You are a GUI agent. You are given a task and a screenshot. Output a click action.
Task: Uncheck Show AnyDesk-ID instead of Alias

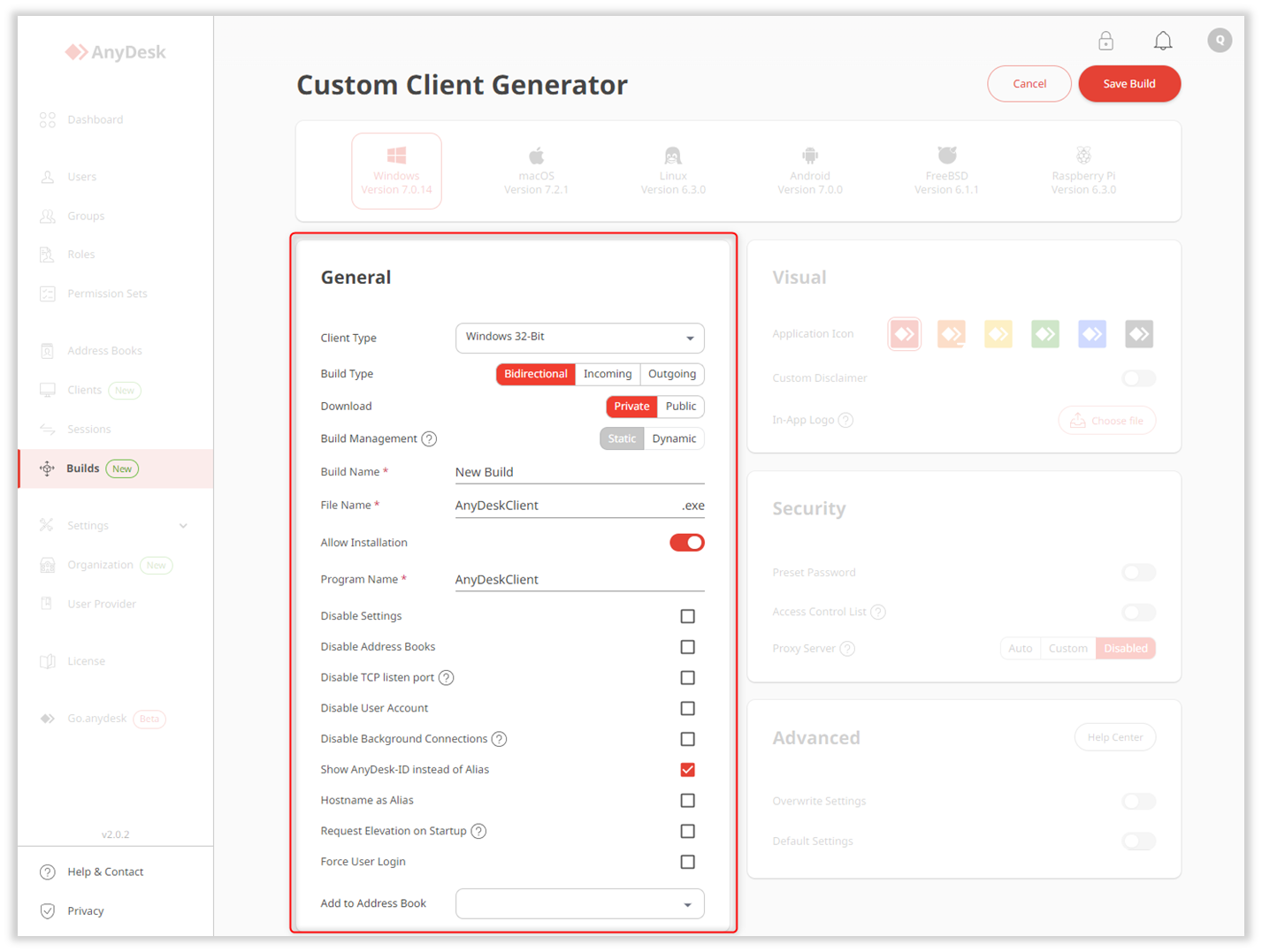pyautogui.click(x=687, y=770)
